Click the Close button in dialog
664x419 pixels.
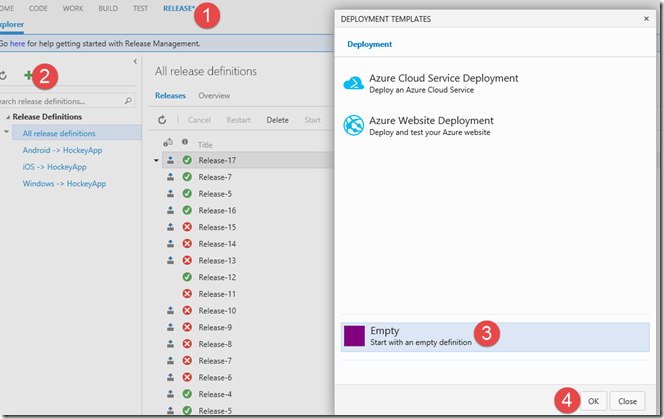[x=627, y=401]
